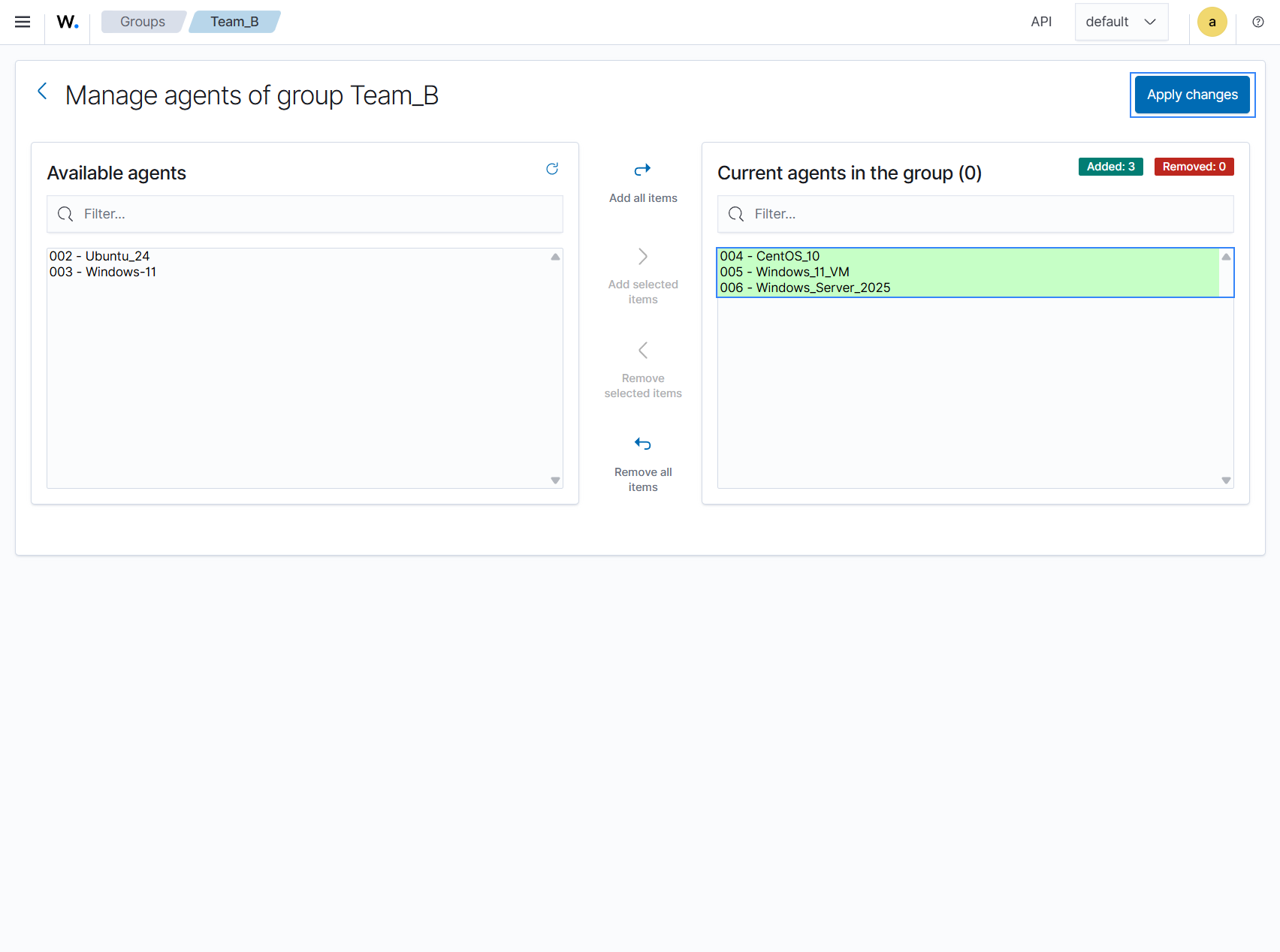This screenshot has height=952, width=1280.
Task: Open the default API host dropdown
Action: coord(1121,22)
